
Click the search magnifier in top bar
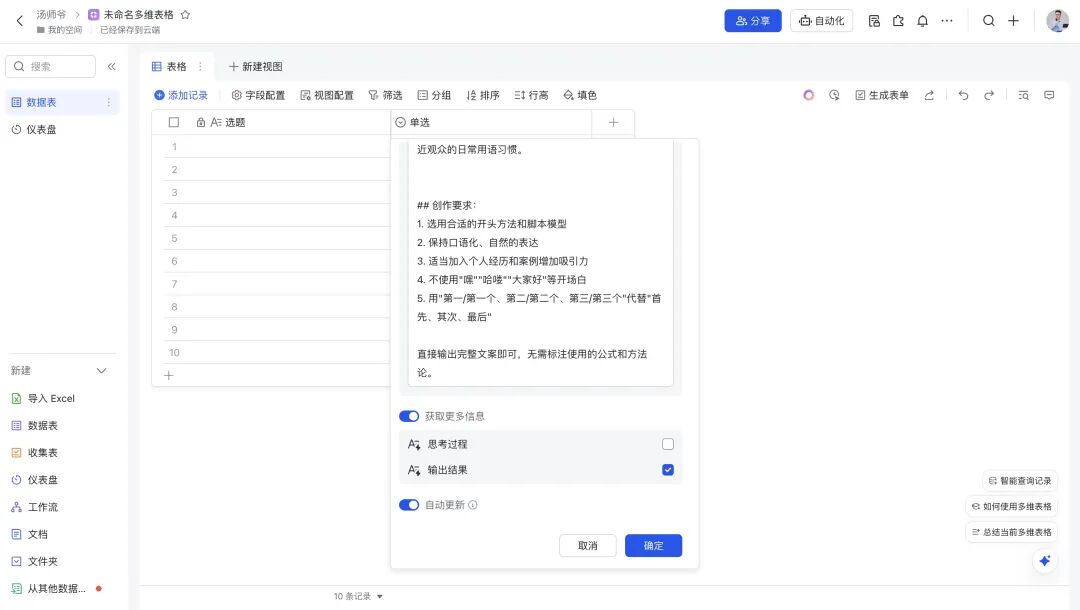click(988, 21)
